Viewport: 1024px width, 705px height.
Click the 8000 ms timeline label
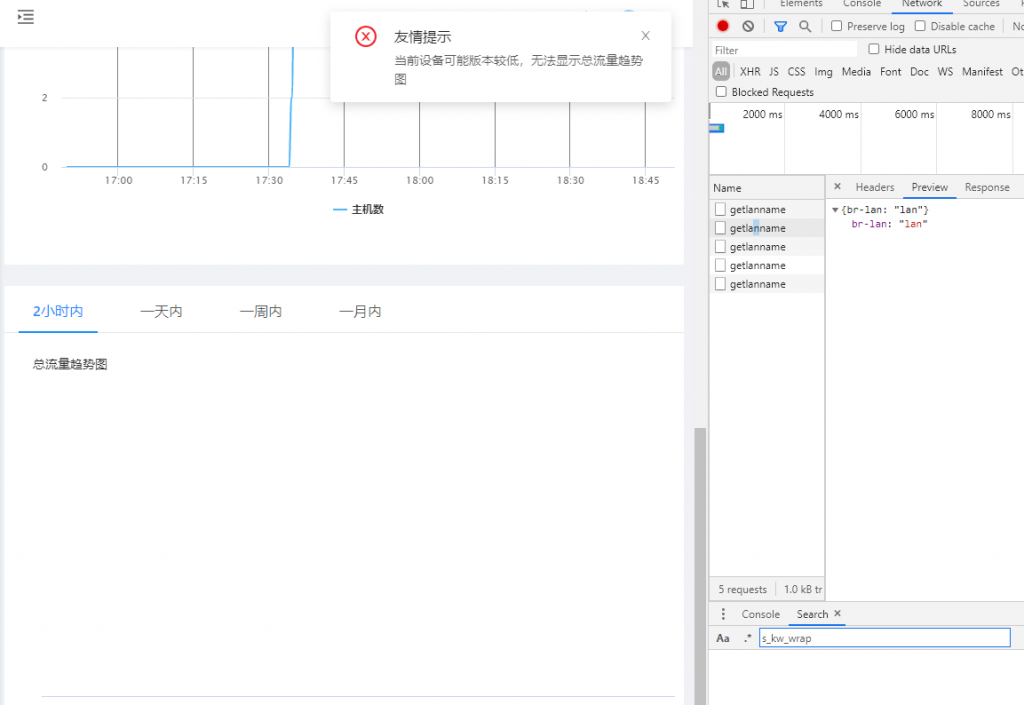pyautogui.click(x=991, y=114)
